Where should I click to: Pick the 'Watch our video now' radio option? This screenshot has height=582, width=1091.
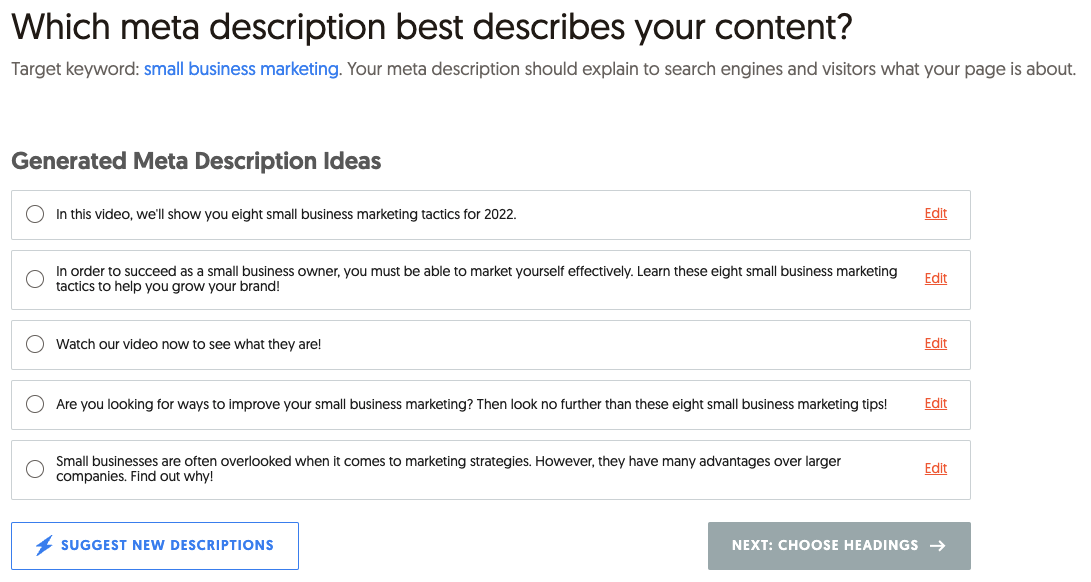tap(35, 344)
